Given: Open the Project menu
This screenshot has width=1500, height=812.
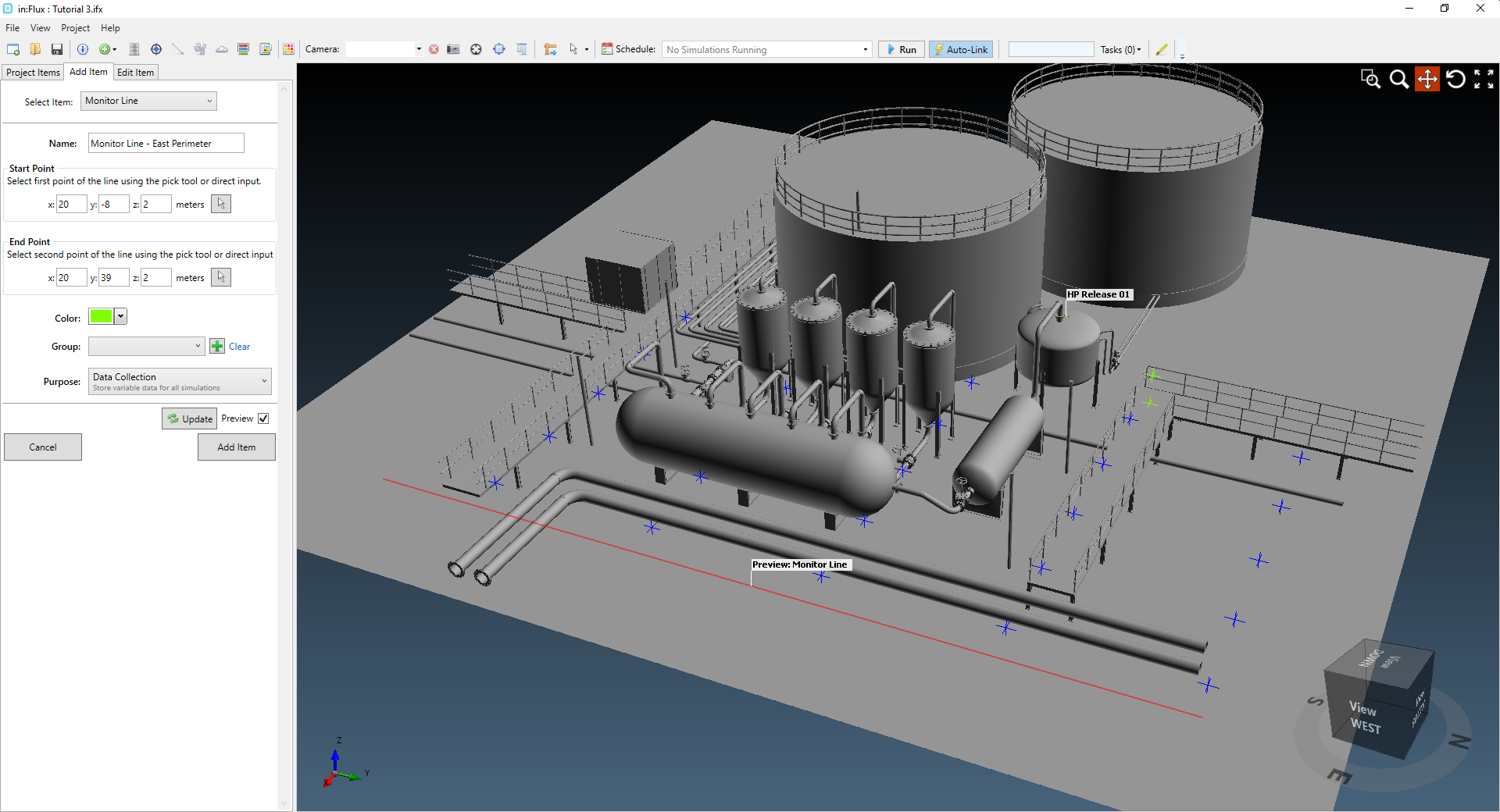Looking at the screenshot, I should 76,28.
